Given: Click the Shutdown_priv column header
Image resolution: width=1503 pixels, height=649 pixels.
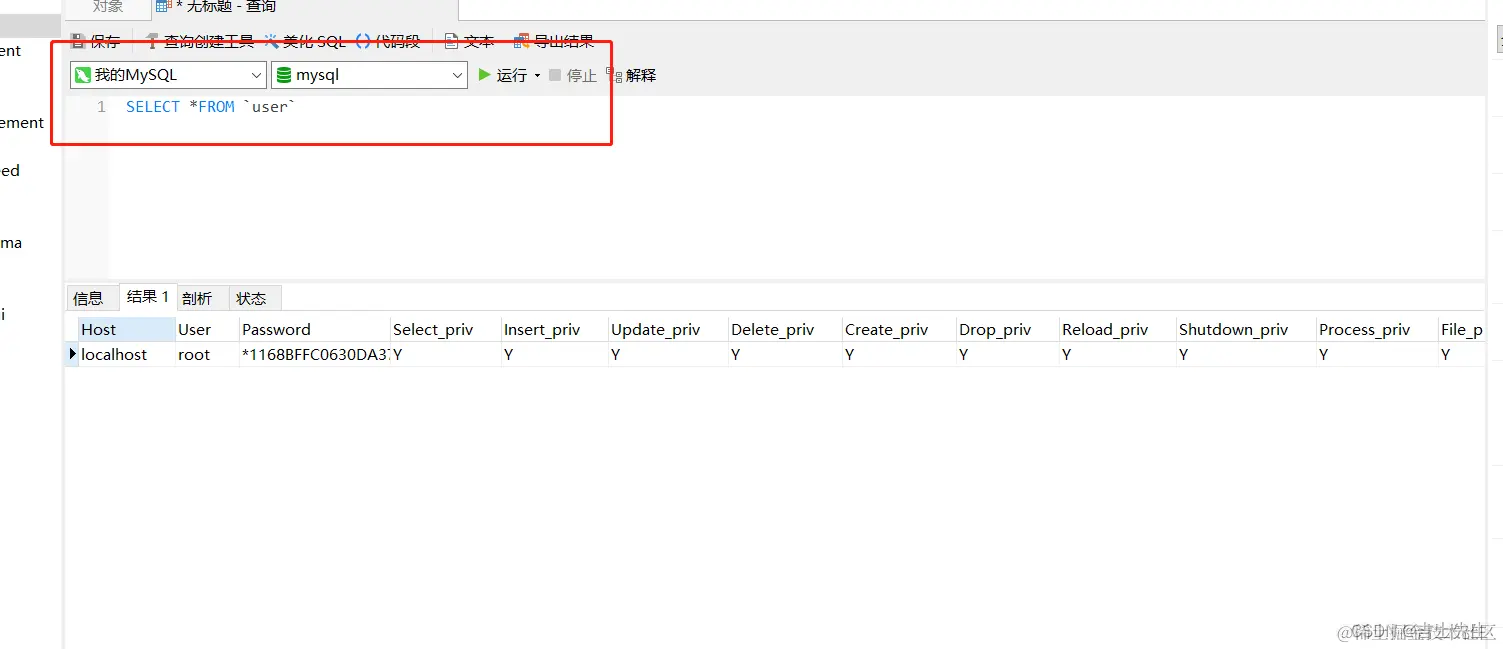Looking at the screenshot, I should coord(1246,329).
